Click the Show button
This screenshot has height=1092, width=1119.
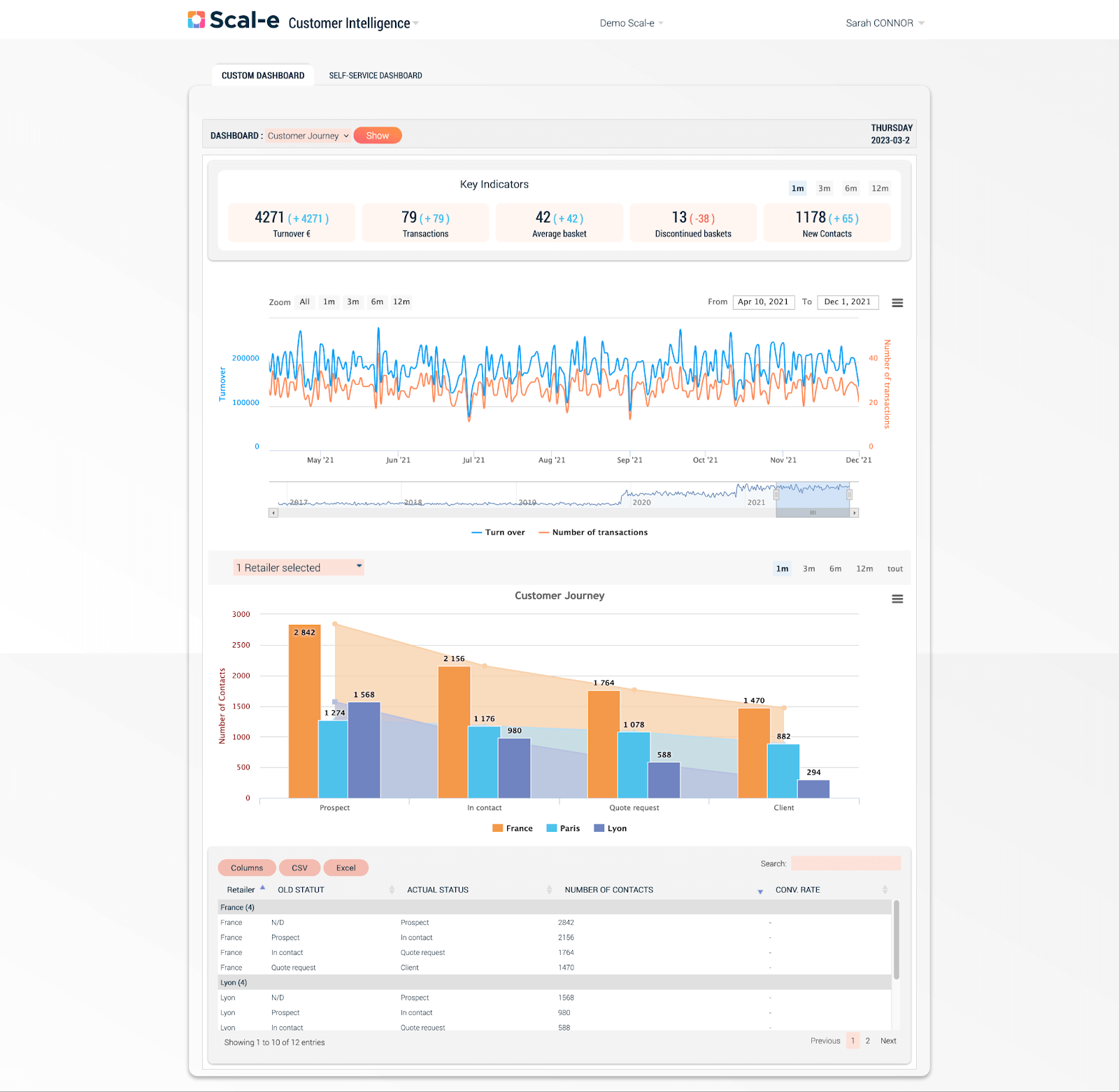378,136
